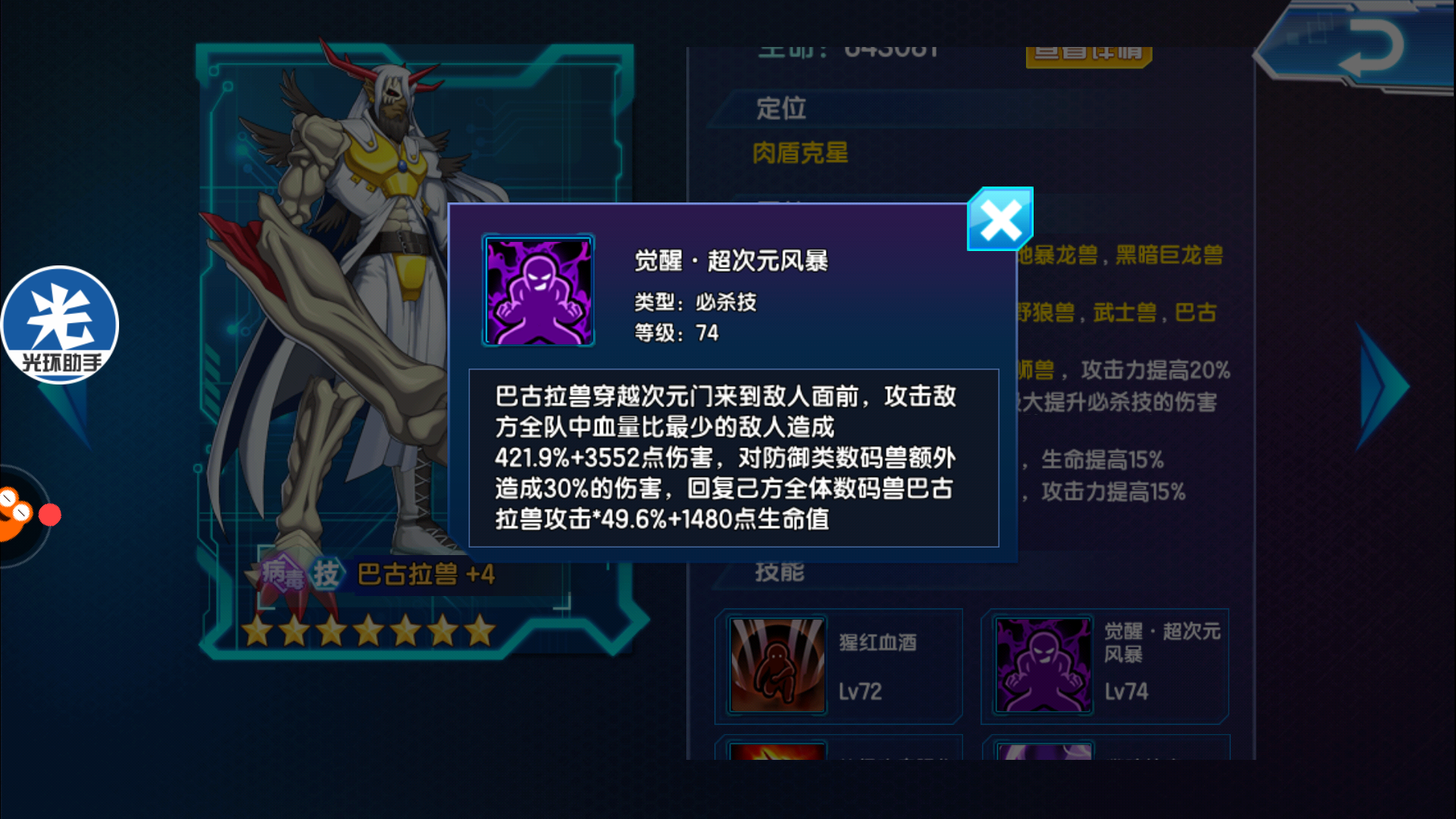This screenshot has height=819, width=1456.
Task: Click the seven-star rating row
Action: click(368, 630)
